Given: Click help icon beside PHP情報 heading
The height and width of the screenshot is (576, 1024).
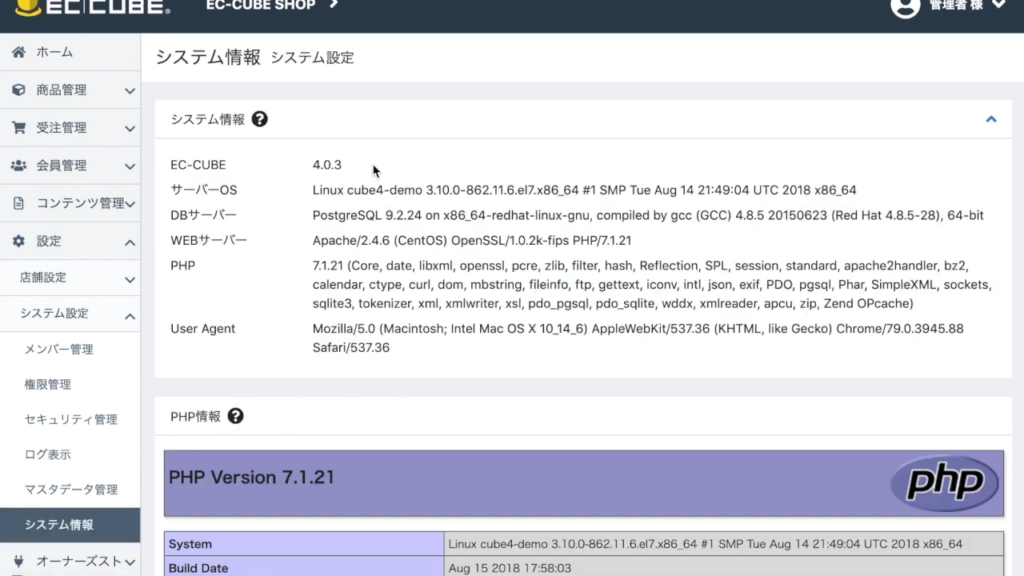Looking at the screenshot, I should tap(236, 416).
